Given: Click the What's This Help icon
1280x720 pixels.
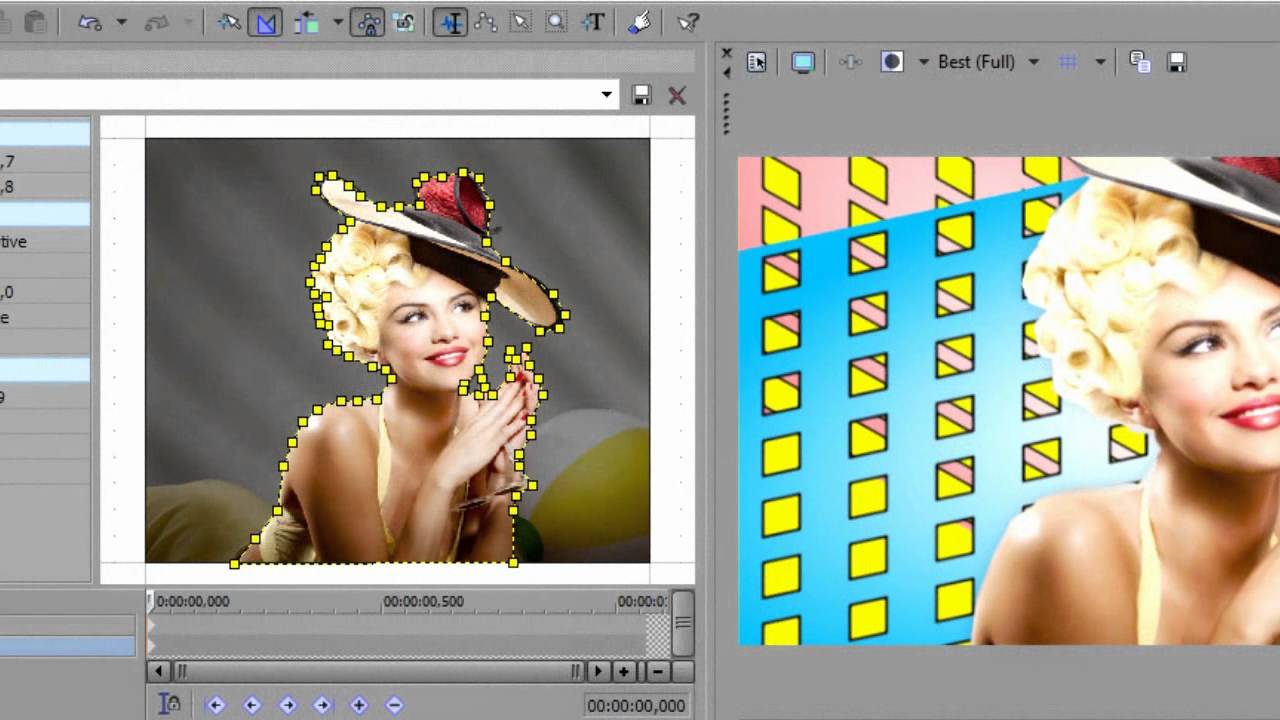Looking at the screenshot, I should click(x=688, y=22).
